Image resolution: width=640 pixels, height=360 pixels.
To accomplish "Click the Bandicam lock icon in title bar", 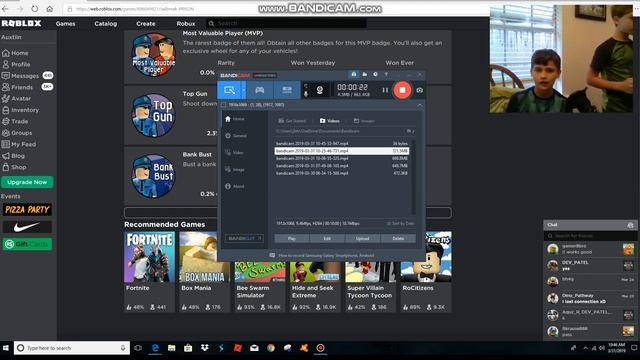I will click(x=354, y=75).
